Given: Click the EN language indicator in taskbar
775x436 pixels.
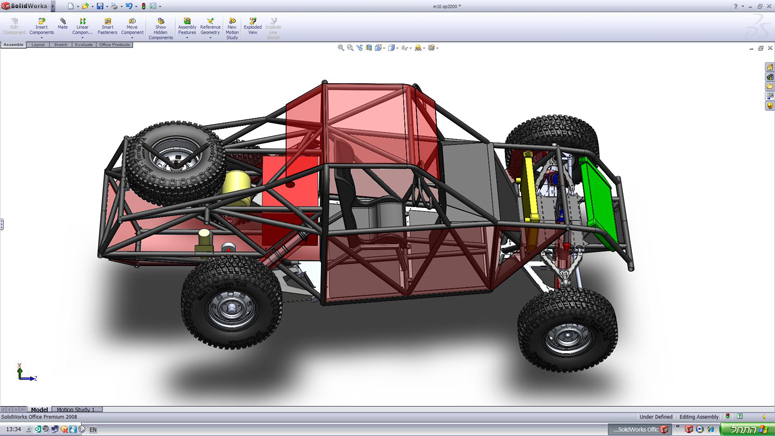Looking at the screenshot, I should tap(93, 430).
